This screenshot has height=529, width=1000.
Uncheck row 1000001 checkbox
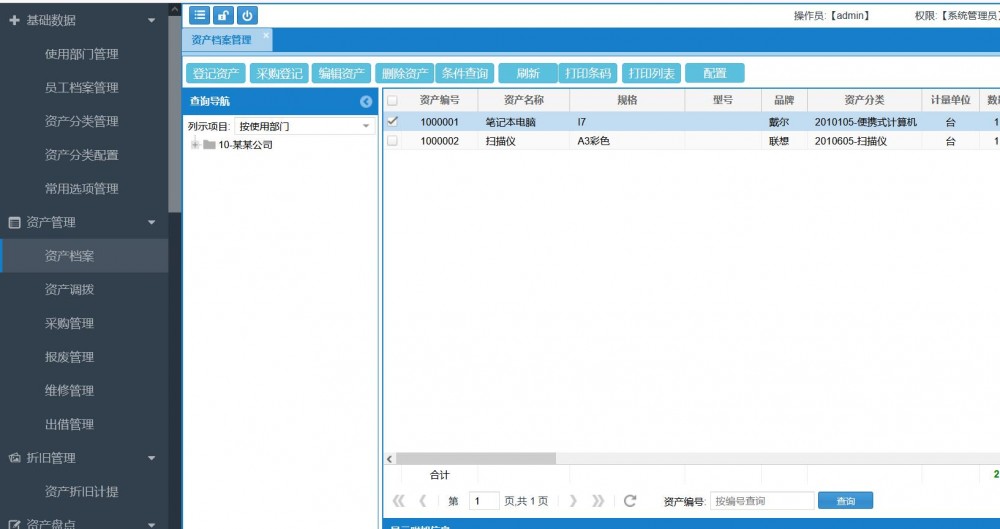(x=392, y=122)
